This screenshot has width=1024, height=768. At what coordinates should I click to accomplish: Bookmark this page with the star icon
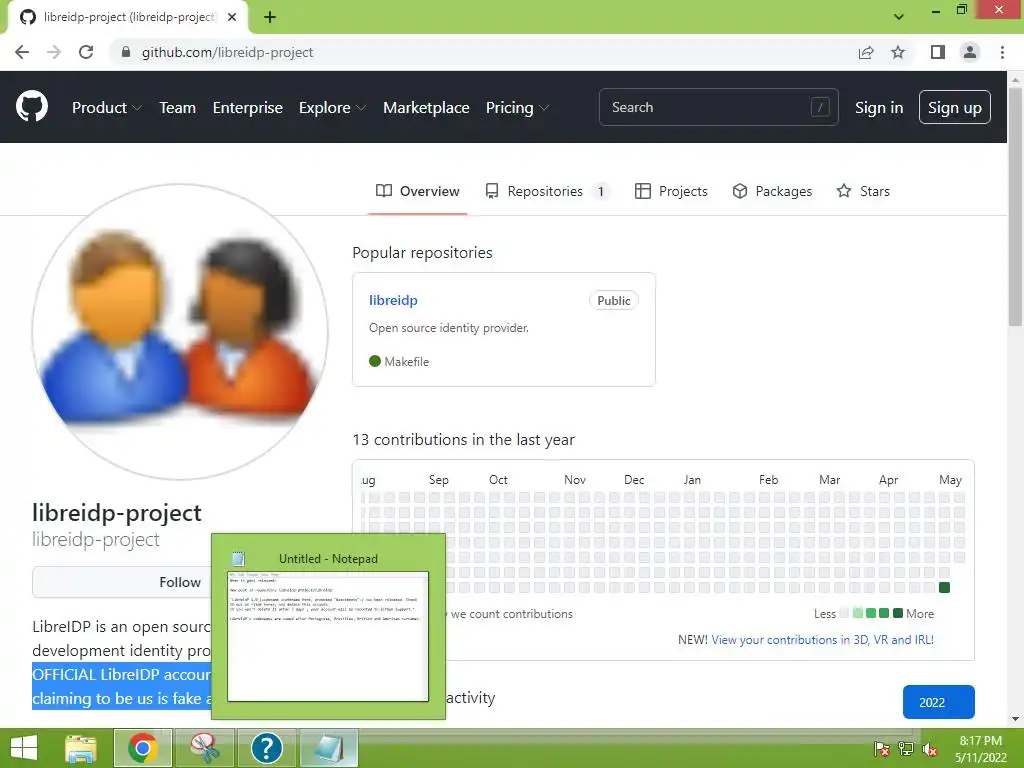898,52
